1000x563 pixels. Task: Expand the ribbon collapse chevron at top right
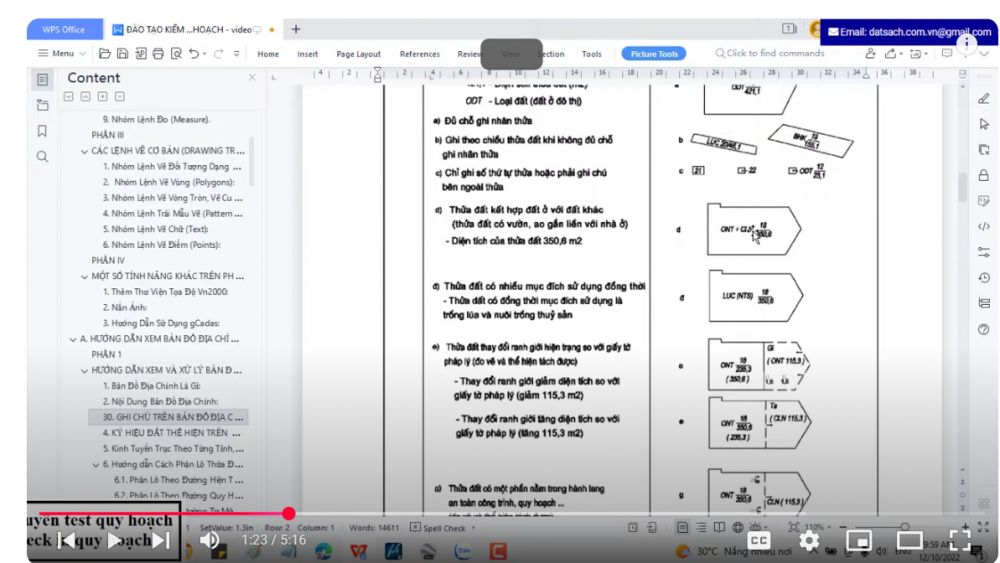tap(984, 54)
